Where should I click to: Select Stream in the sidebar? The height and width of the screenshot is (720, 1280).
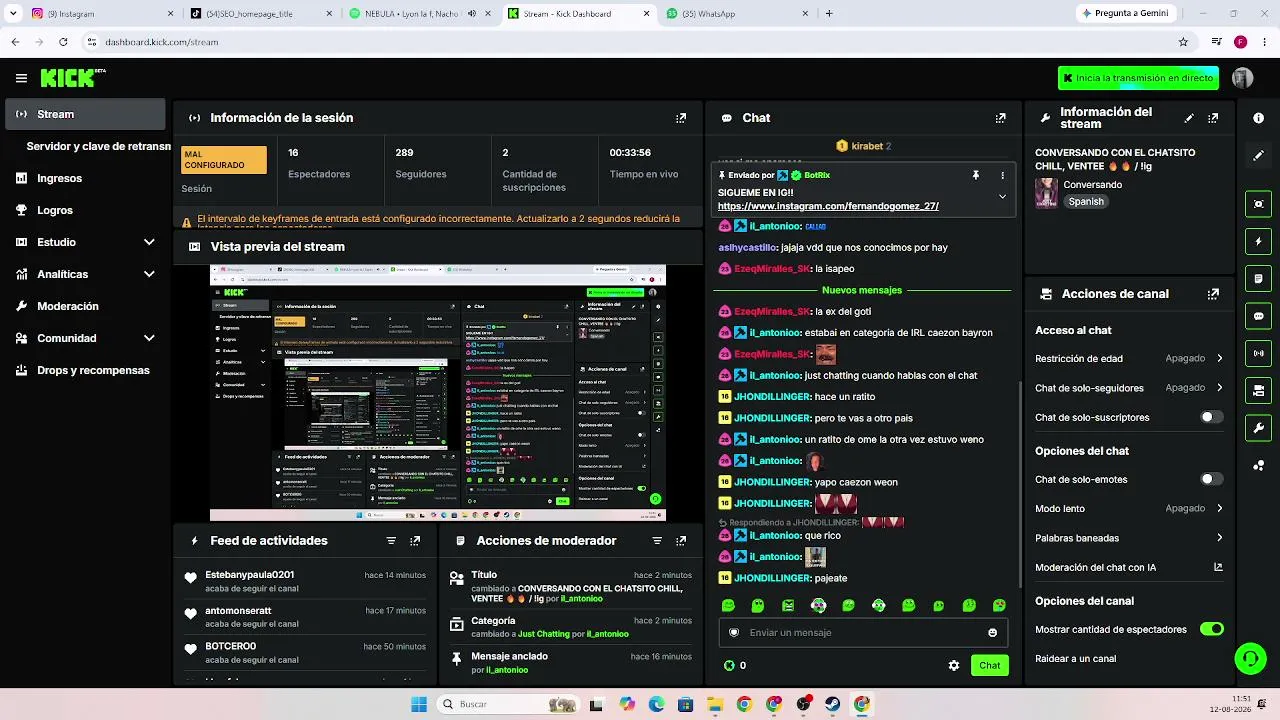point(85,114)
